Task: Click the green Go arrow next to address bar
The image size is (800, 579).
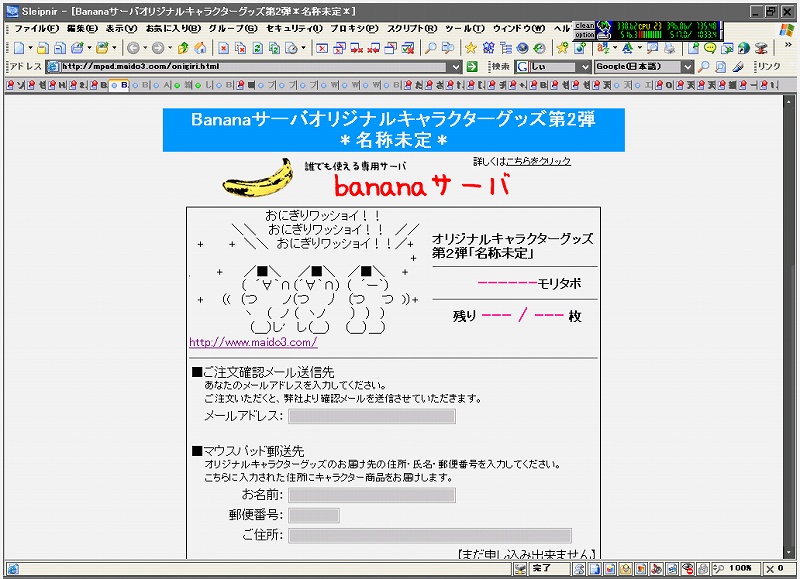Action: [472, 66]
